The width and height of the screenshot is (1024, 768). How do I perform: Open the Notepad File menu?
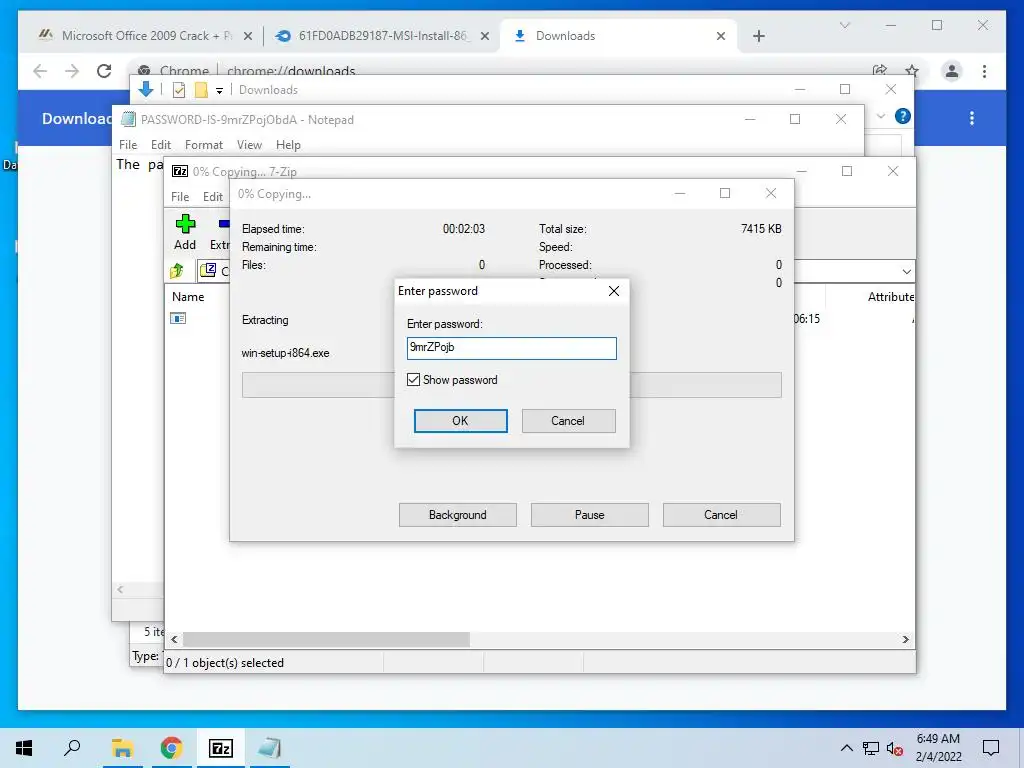pyautogui.click(x=128, y=145)
